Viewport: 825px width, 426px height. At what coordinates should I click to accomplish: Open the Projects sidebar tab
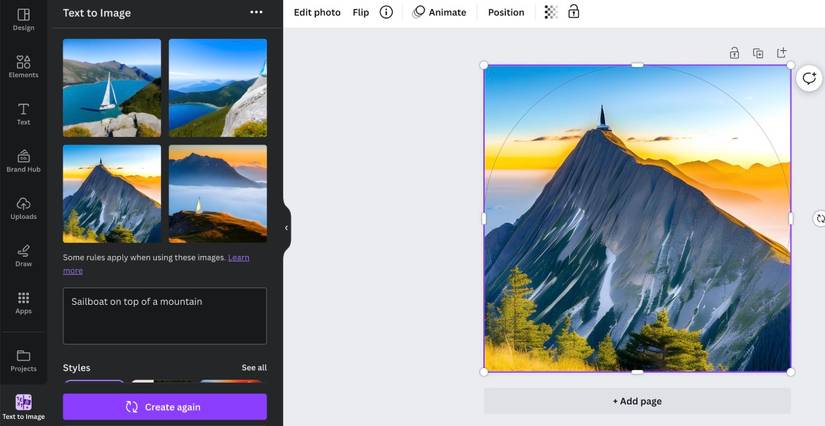point(23,361)
